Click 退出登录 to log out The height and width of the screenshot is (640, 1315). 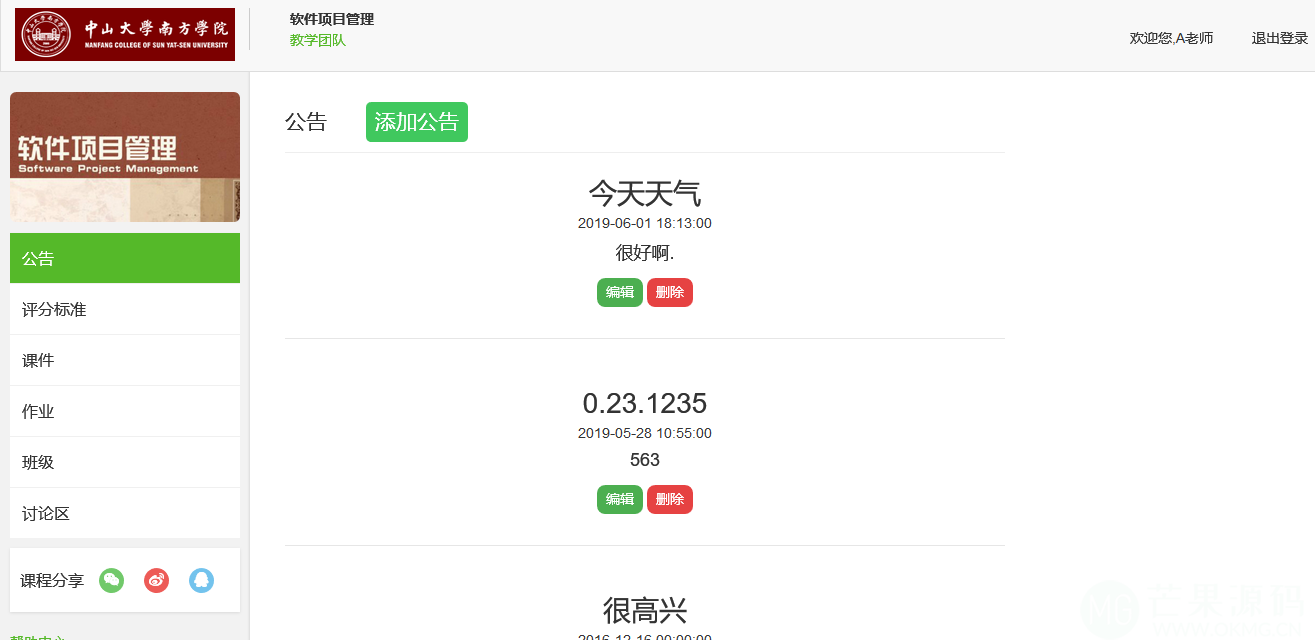click(1279, 39)
